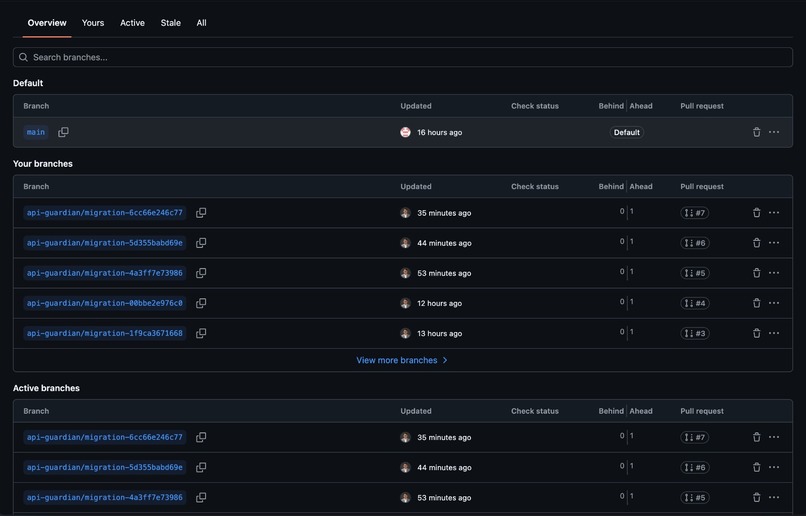This screenshot has width=806, height=516.
Task: Copy migration-6cc66e246c77 name under Active branches
Action: click(201, 437)
